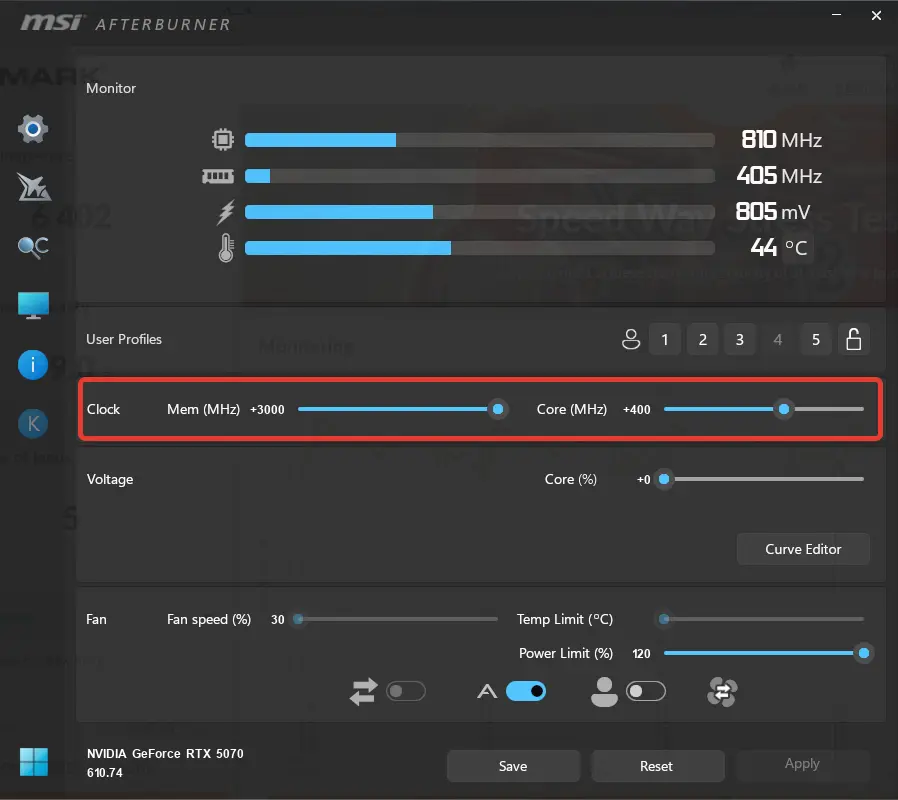Click the user profile person icon
The image size is (898, 800).
tap(631, 339)
